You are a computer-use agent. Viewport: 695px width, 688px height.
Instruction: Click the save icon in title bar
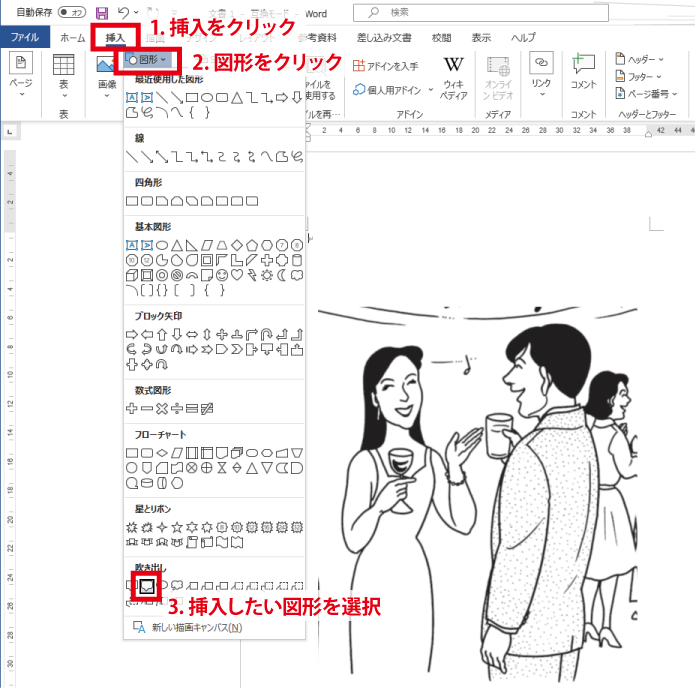pos(102,13)
